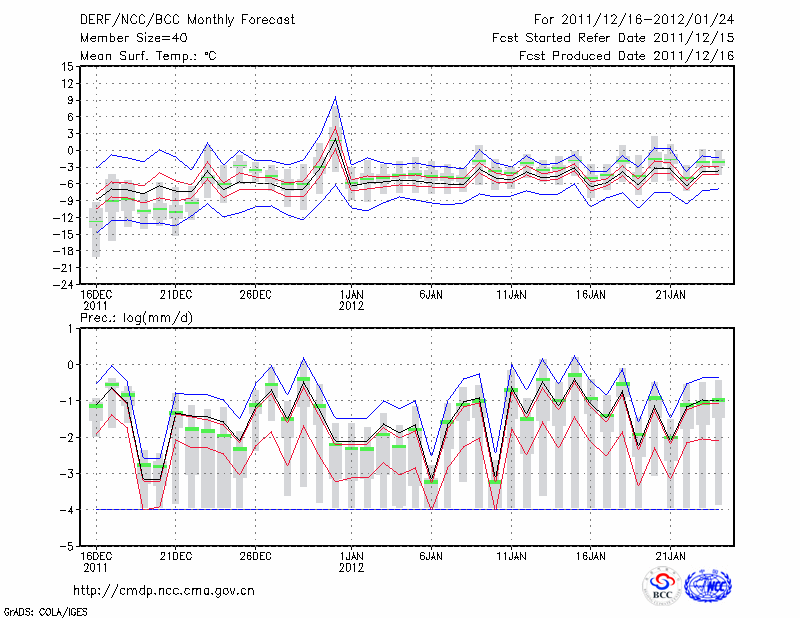
Task: Select the Fcst Started Refer Date line
Action: click(613, 38)
